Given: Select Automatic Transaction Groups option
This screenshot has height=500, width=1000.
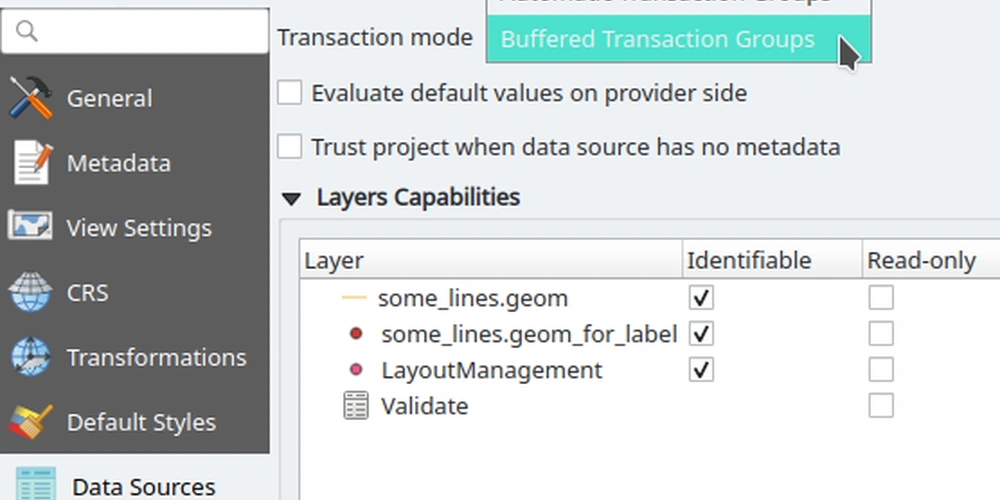Looking at the screenshot, I should [x=665, y=3].
